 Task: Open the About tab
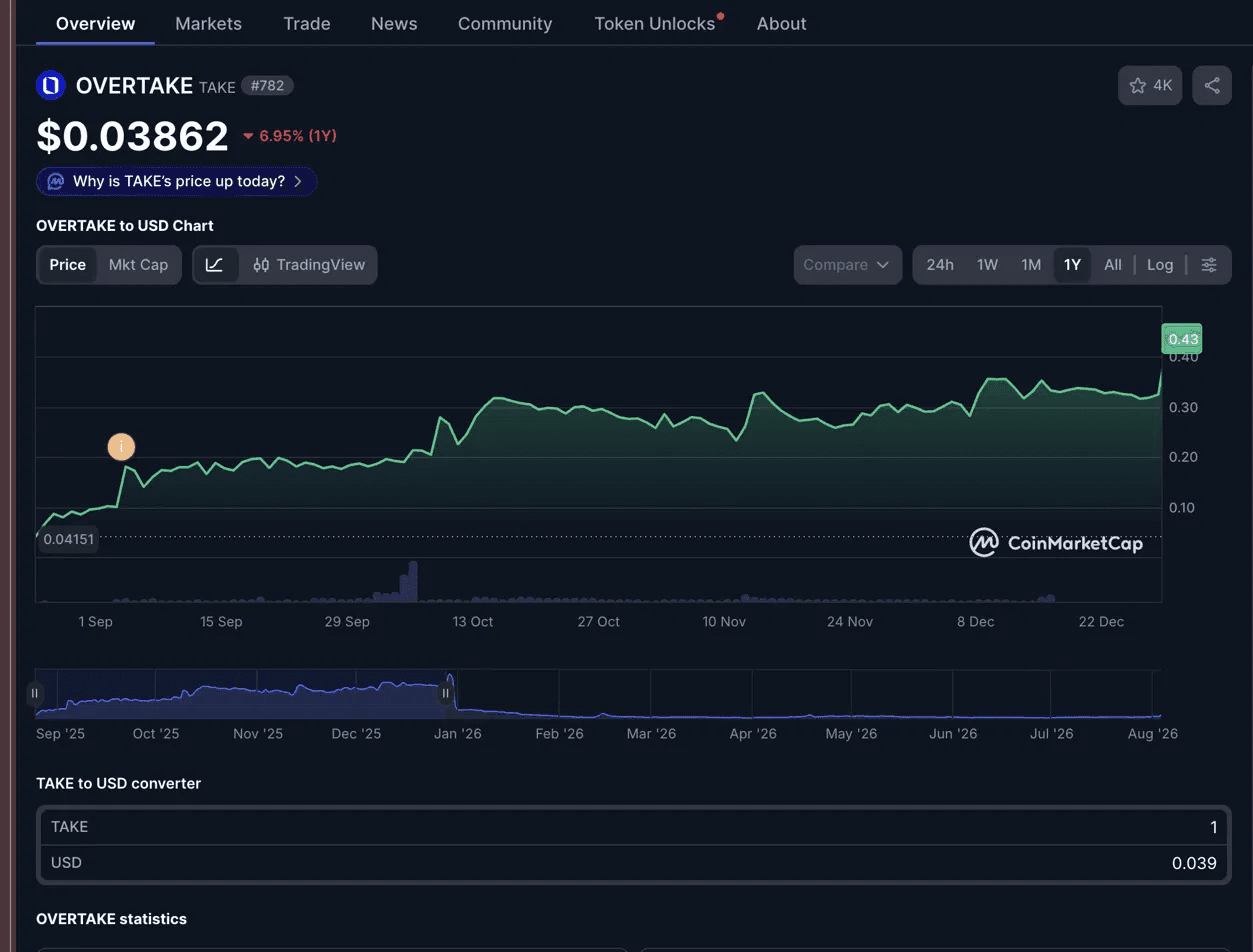[781, 23]
